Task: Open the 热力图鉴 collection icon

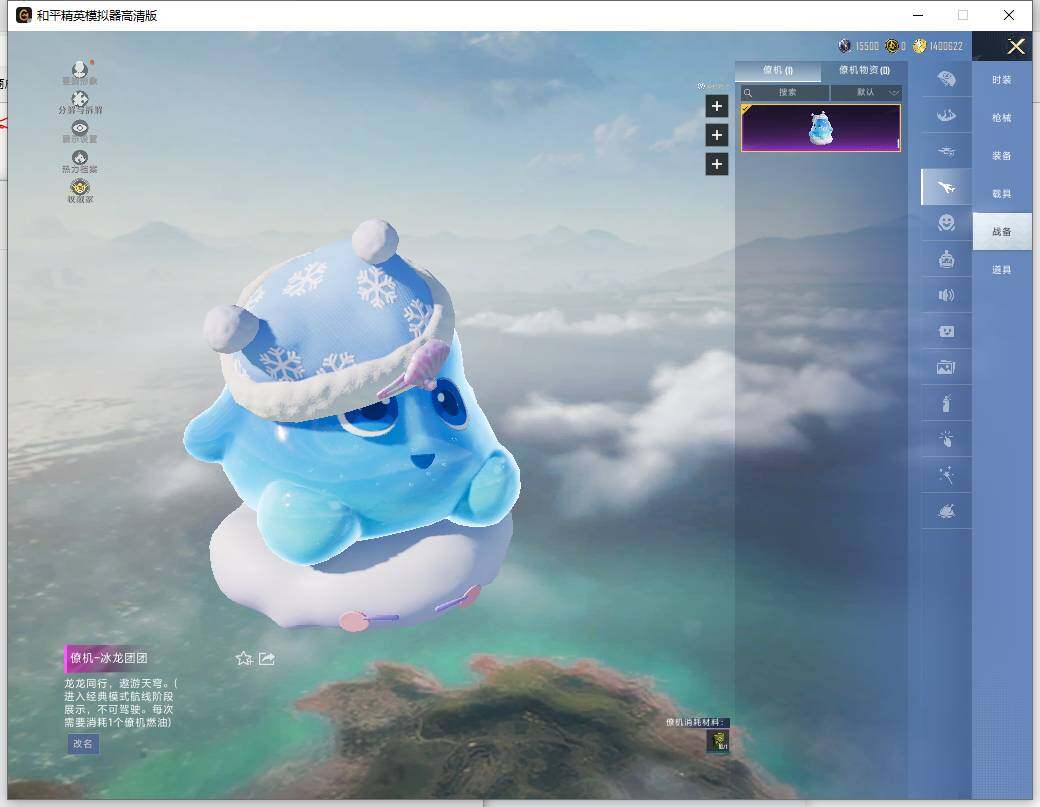Action: (80, 162)
